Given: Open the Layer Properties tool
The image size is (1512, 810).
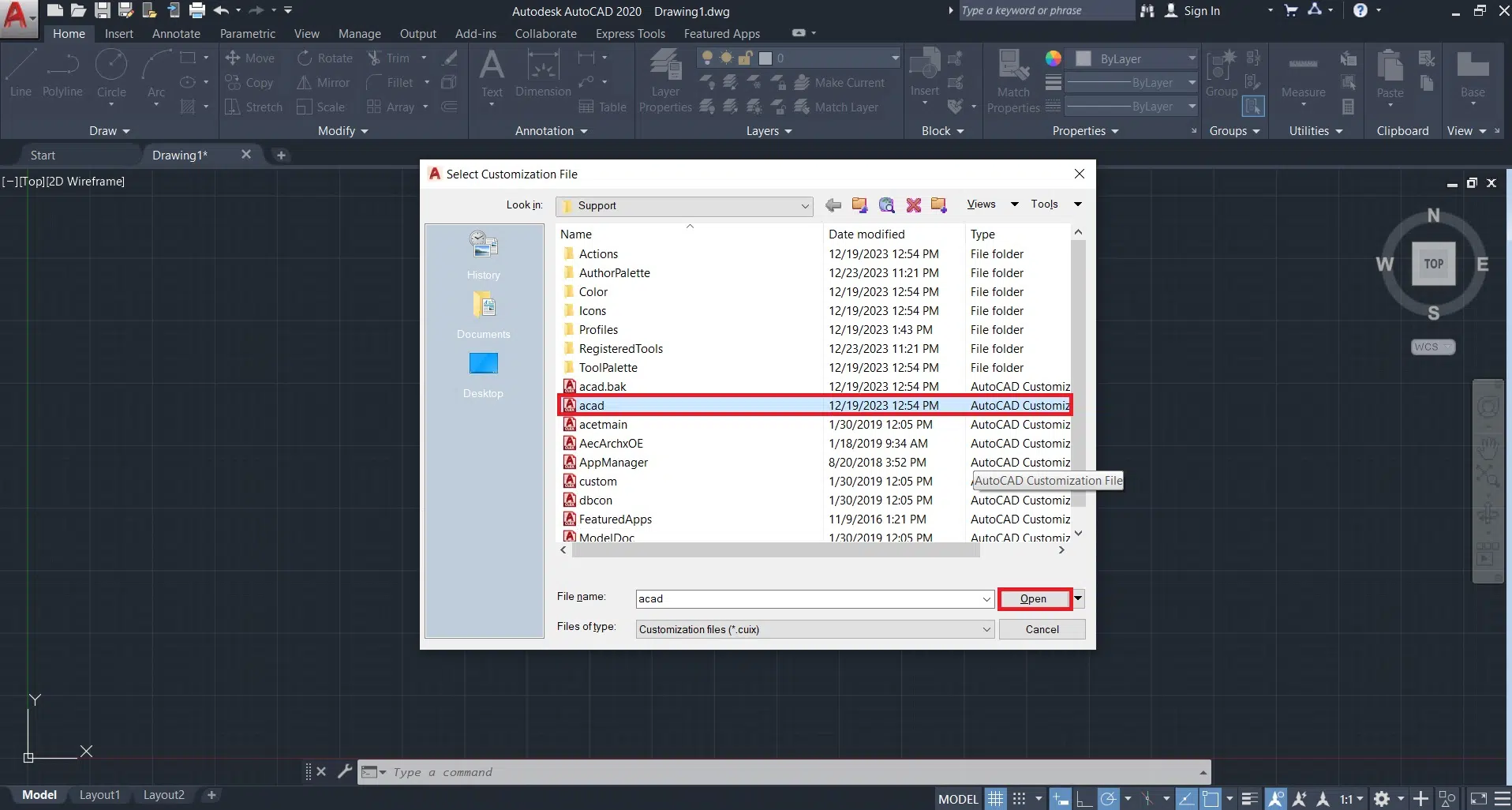Looking at the screenshot, I should [x=665, y=81].
